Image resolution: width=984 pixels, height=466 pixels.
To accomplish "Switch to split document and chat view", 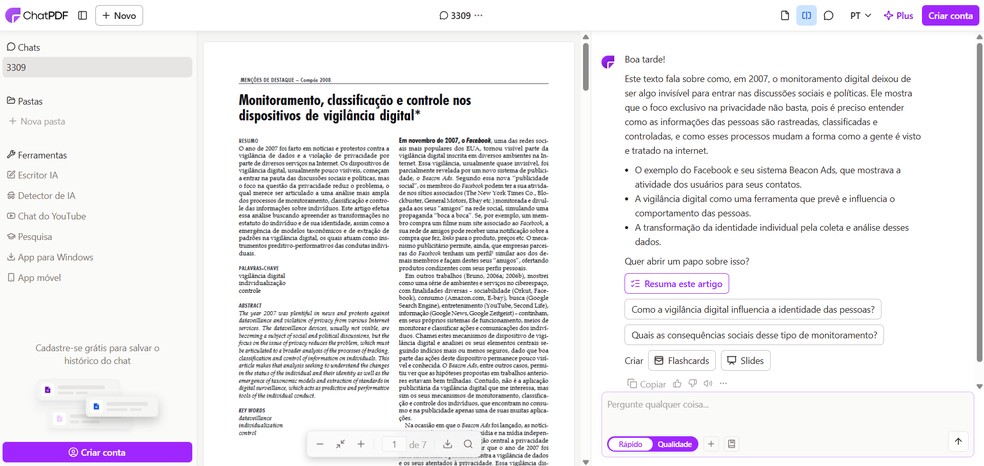I will pyautogui.click(x=806, y=16).
